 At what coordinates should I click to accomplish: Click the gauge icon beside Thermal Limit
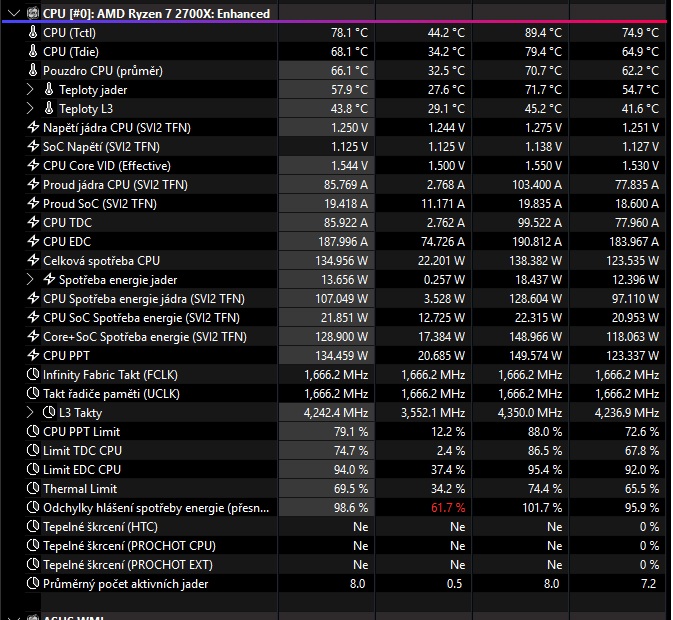[x=33, y=489]
